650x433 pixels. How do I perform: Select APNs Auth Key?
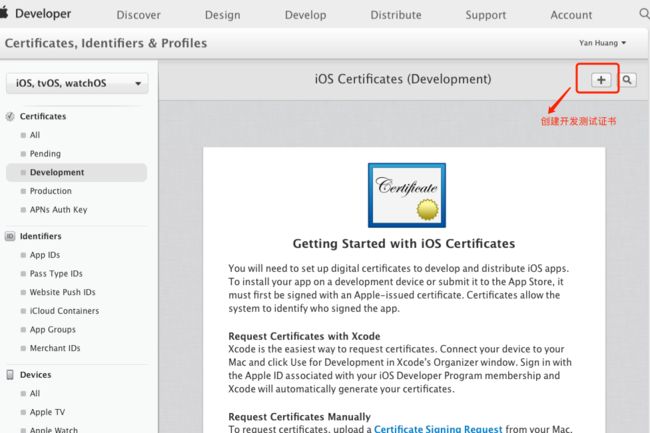[58, 210]
